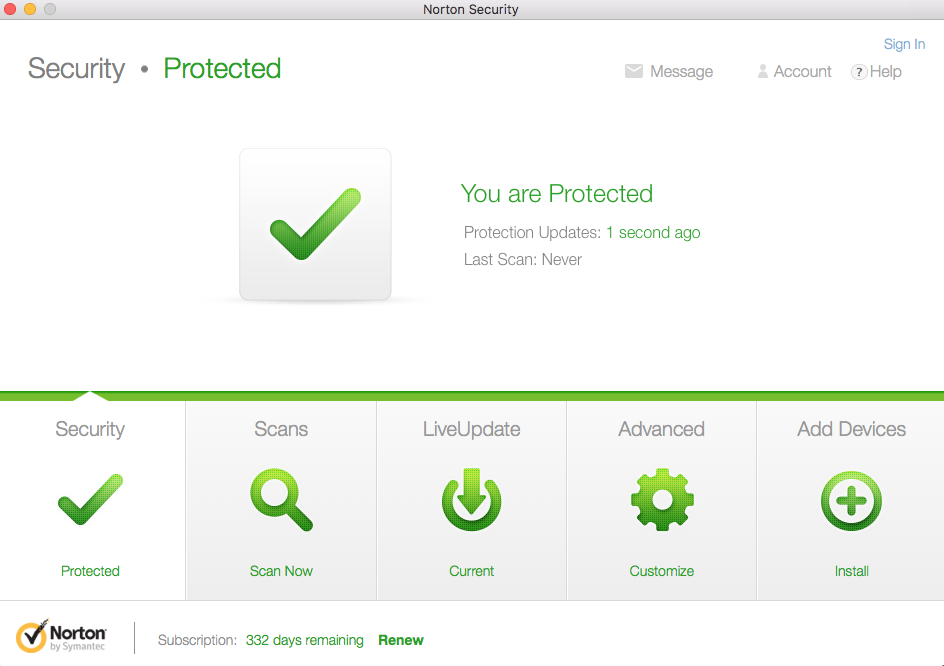Click the Advanced gear icon
The image size is (944, 666).
click(661, 500)
